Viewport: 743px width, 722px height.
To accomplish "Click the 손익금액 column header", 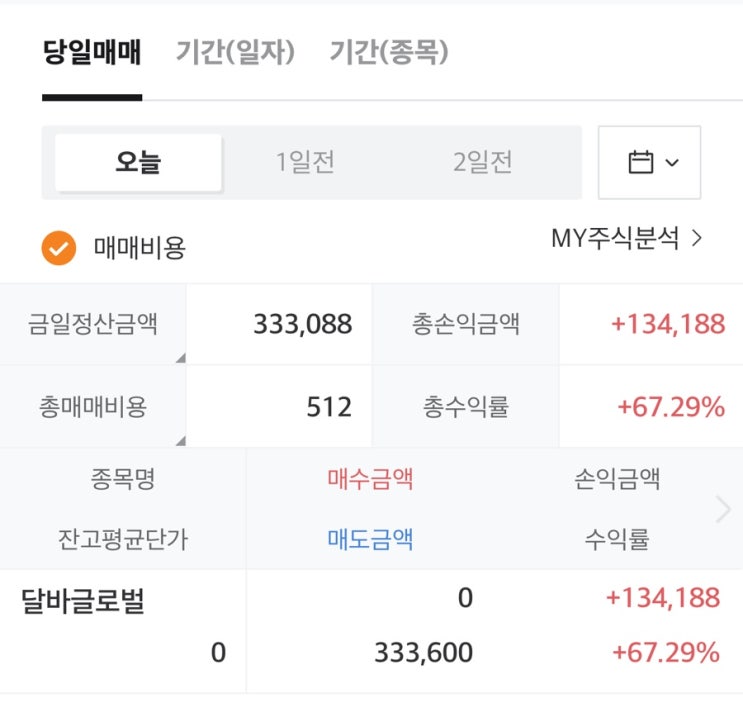I will click(x=617, y=479).
